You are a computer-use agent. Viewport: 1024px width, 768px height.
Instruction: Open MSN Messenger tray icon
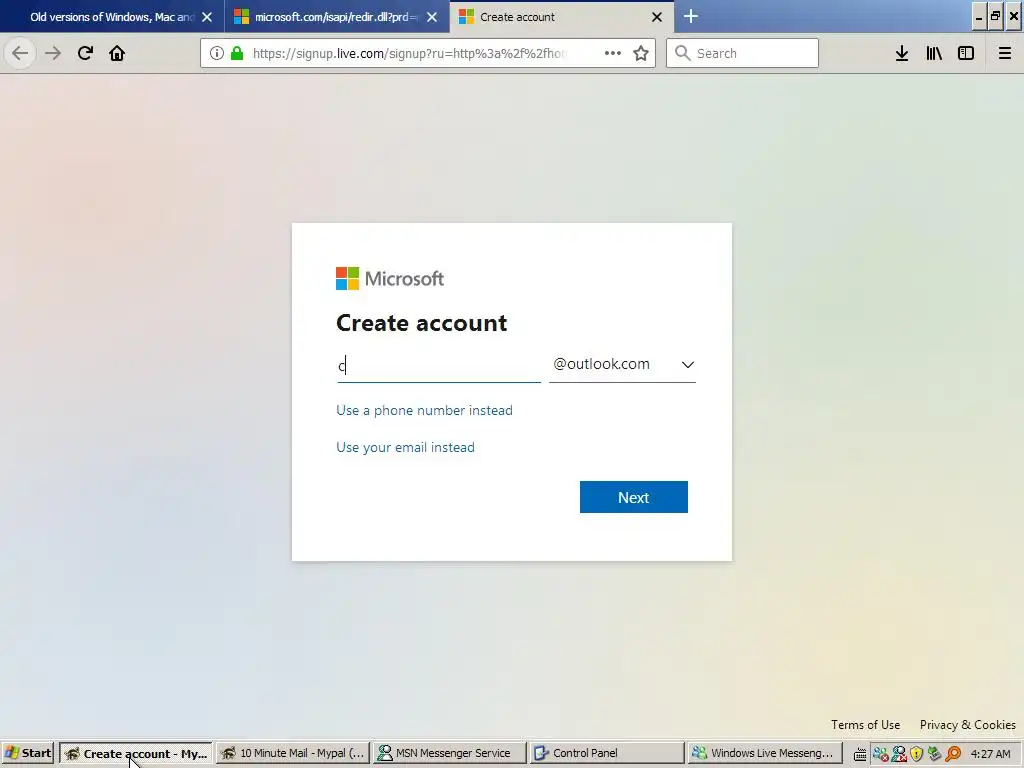(899, 754)
